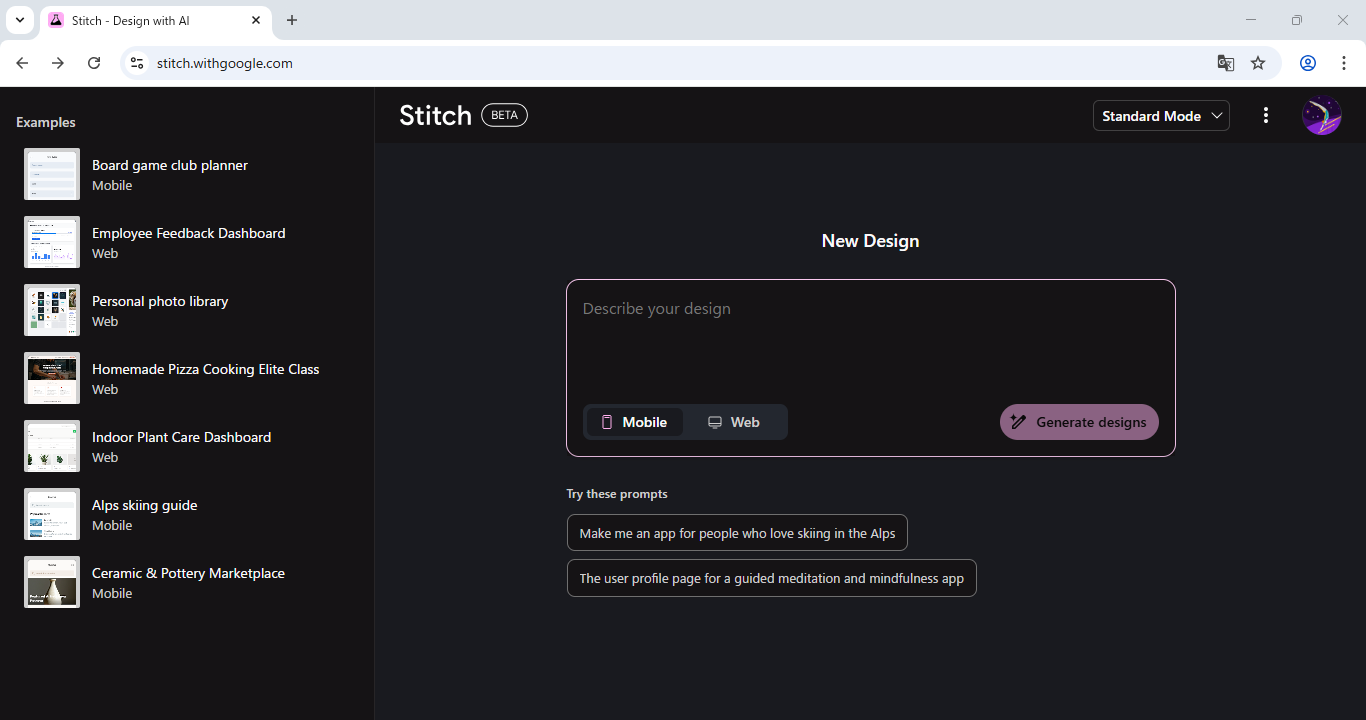Click the Alps skiing guide thumbnail
This screenshot has height=720, width=1366.
tap(52, 514)
